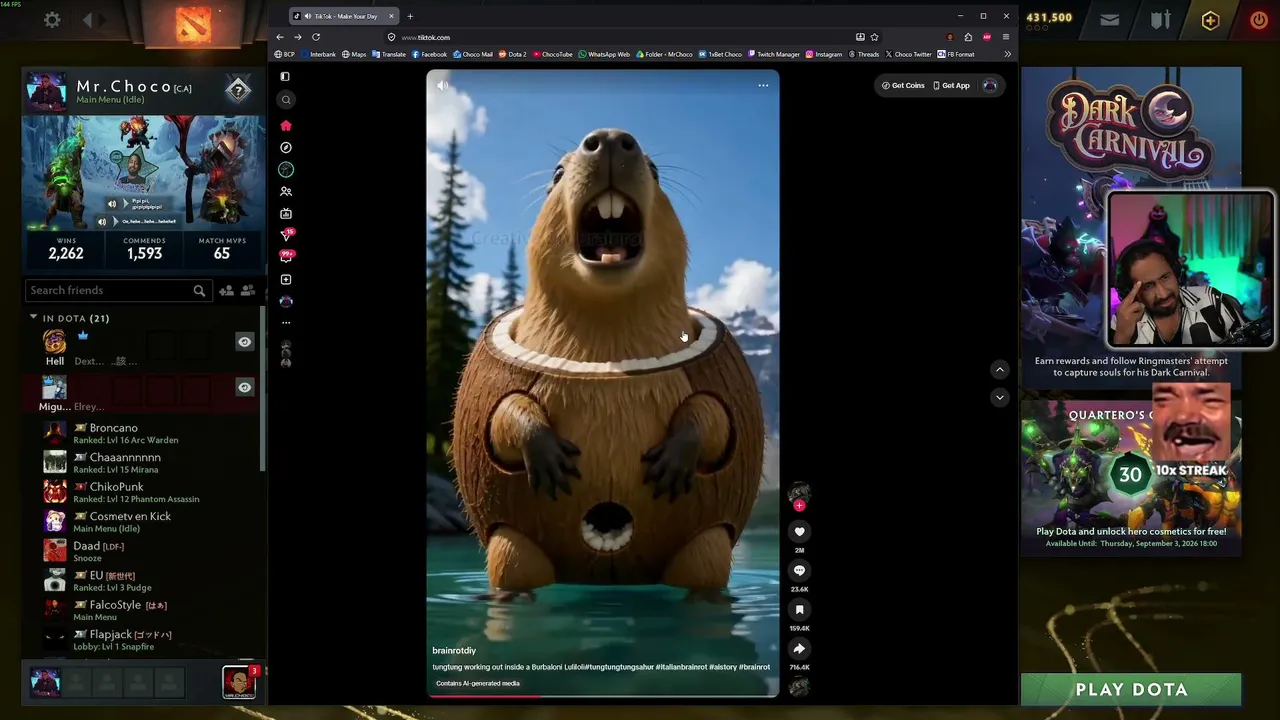Open the Dota profile rank medal badge
Screen dimensions: 1280x720
[x=238, y=91]
